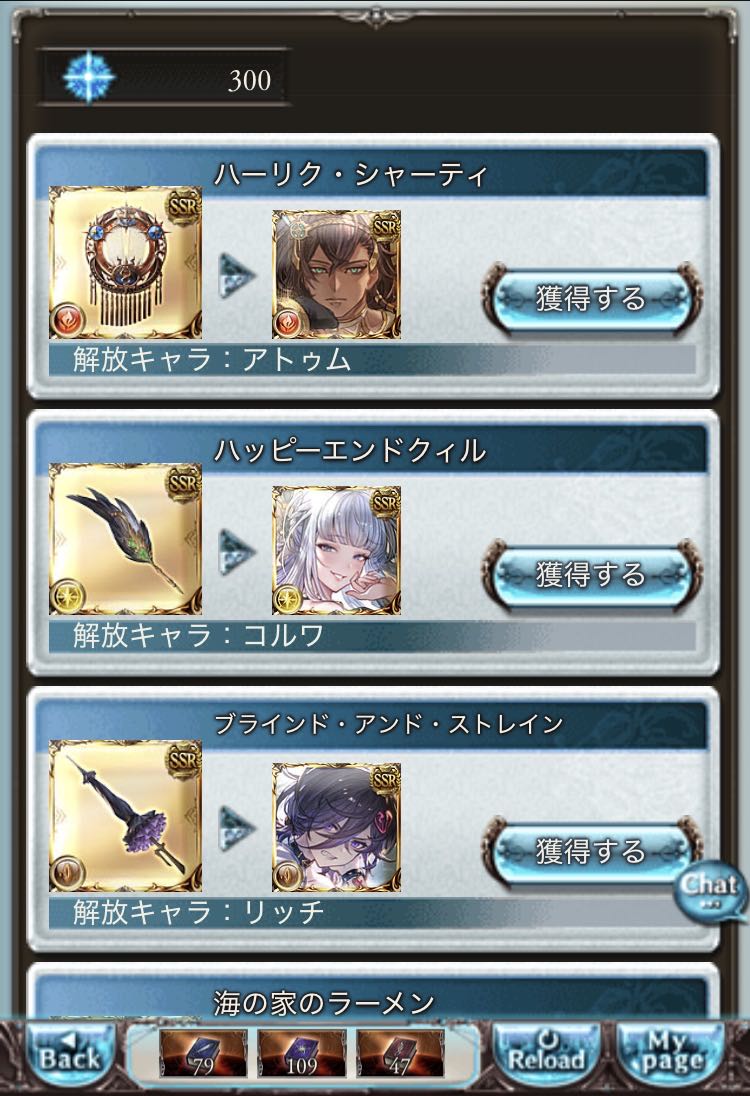This screenshot has width=750, height=1096.
Task: Select the 海の家のラーメン item header
Action: click(324, 1003)
